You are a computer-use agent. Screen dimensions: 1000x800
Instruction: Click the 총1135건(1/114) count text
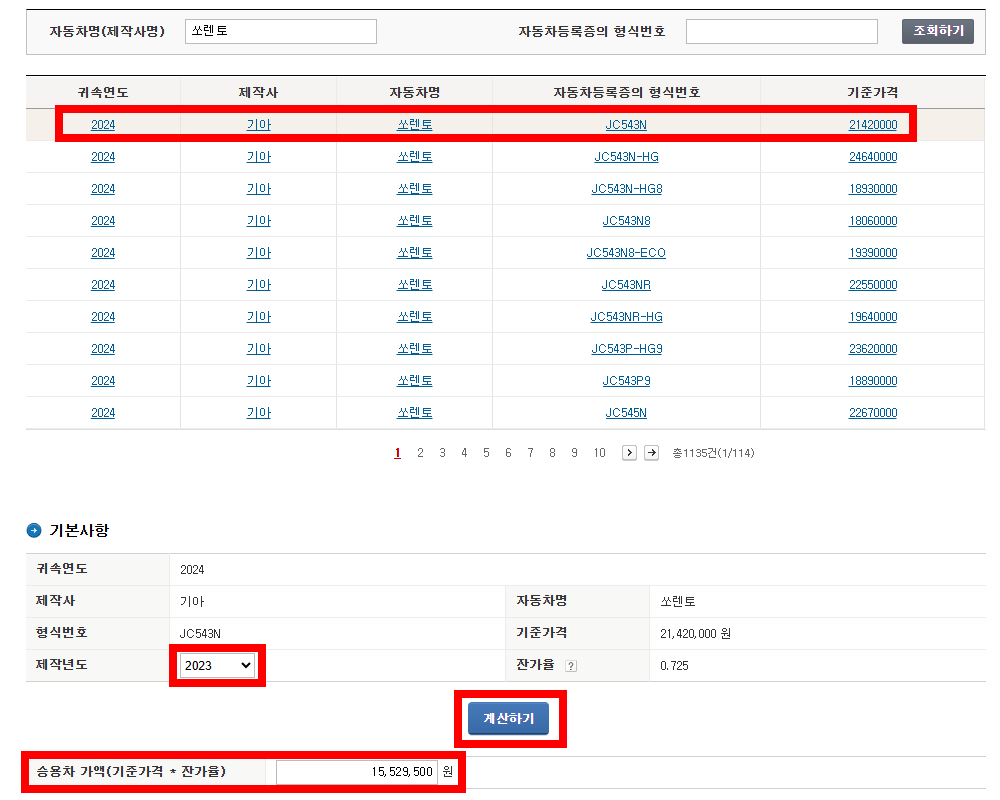[x=713, y=453]
